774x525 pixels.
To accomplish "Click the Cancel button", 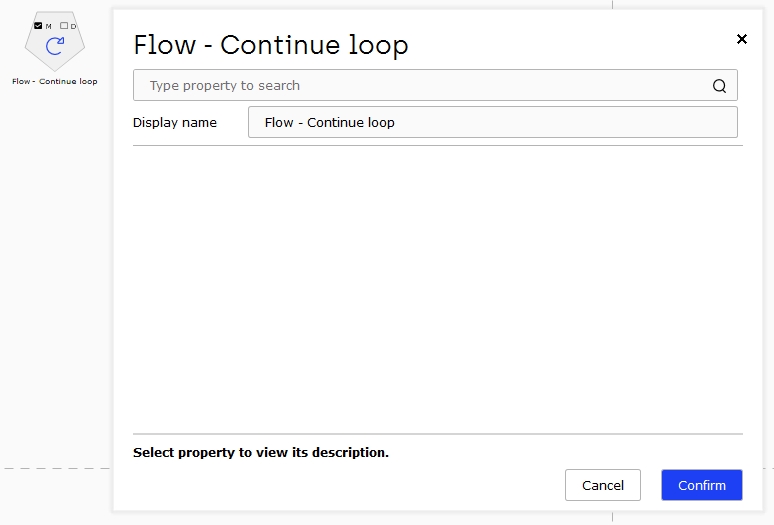I will coord(603,485).
